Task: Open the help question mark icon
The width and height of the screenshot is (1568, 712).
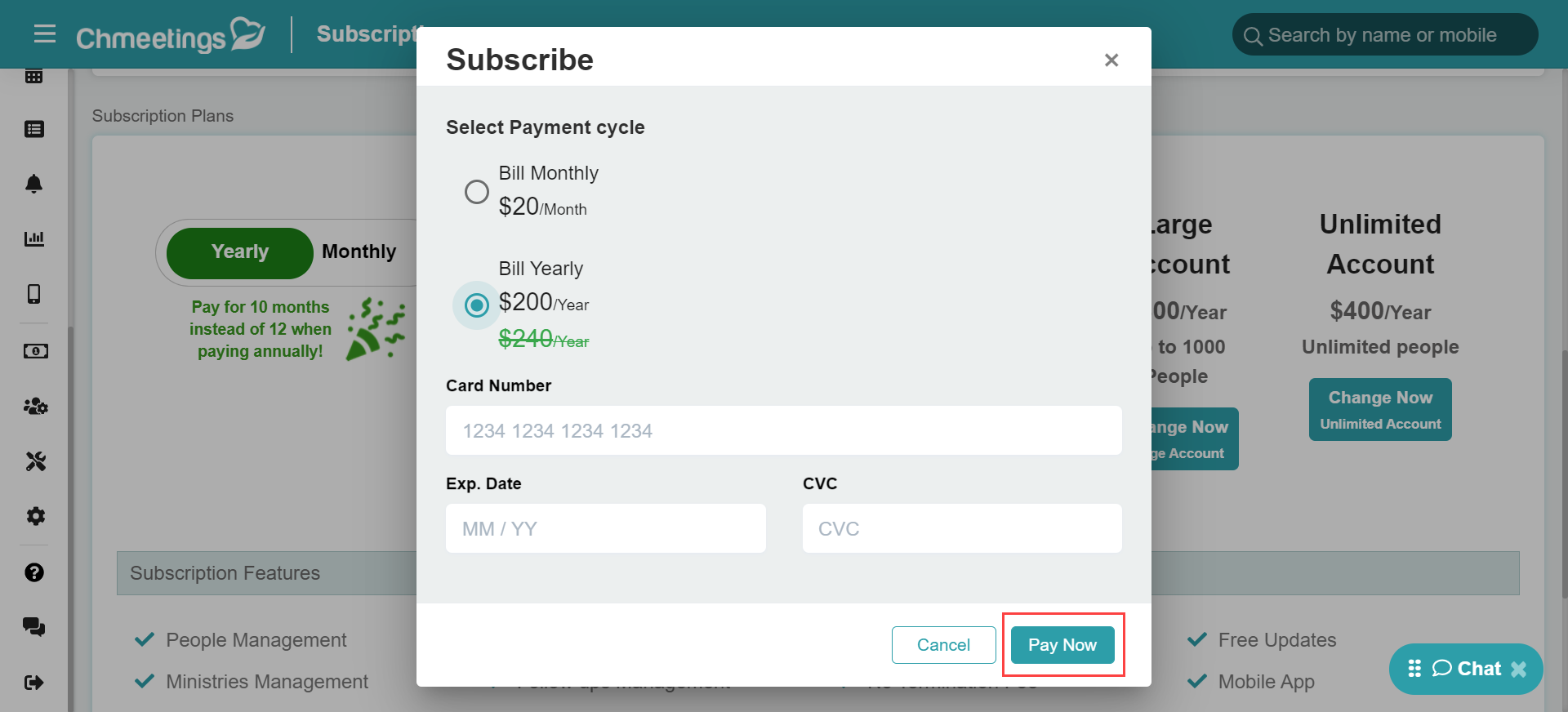Action: pyautogui.click(x=34, y=572)
